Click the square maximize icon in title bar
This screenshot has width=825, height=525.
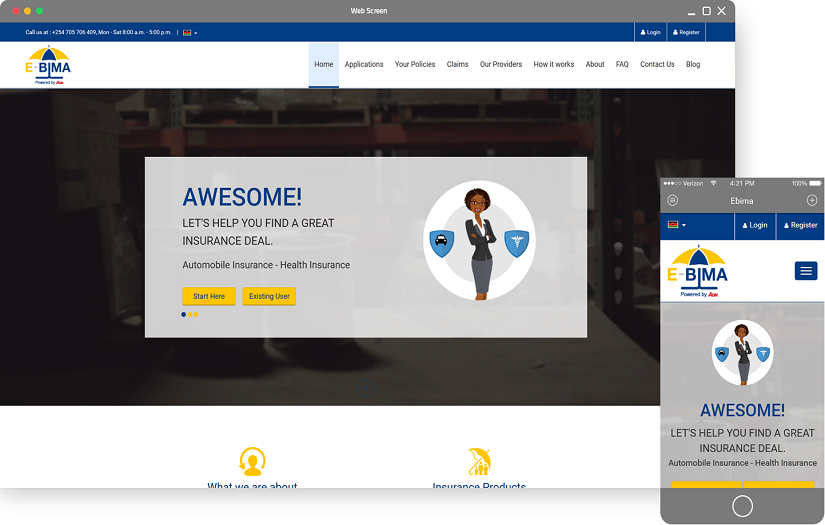(x=707, y=11)
